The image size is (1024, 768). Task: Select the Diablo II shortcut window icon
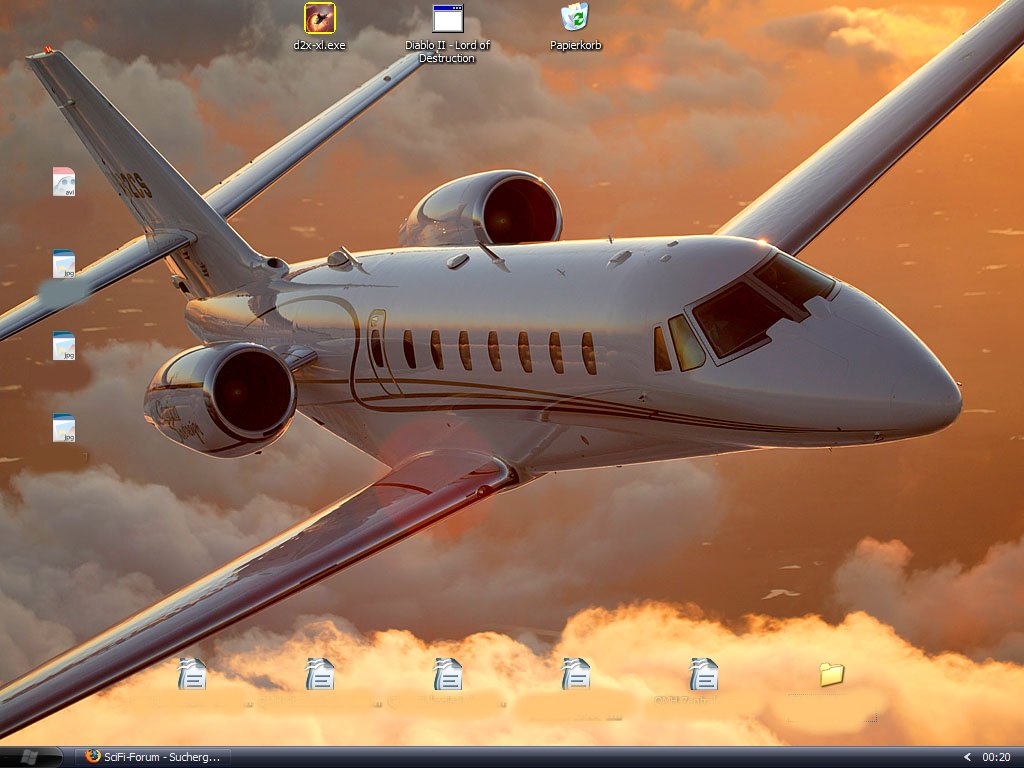pyautogui.click(x=447, y=18)
